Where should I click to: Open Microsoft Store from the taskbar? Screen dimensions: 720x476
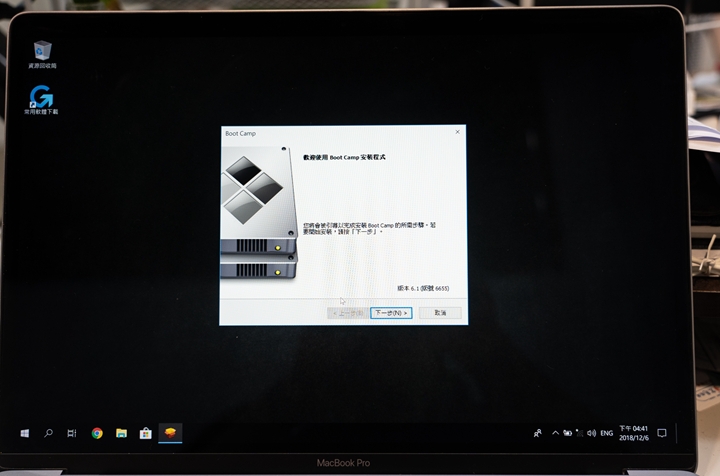click(146, 433)
